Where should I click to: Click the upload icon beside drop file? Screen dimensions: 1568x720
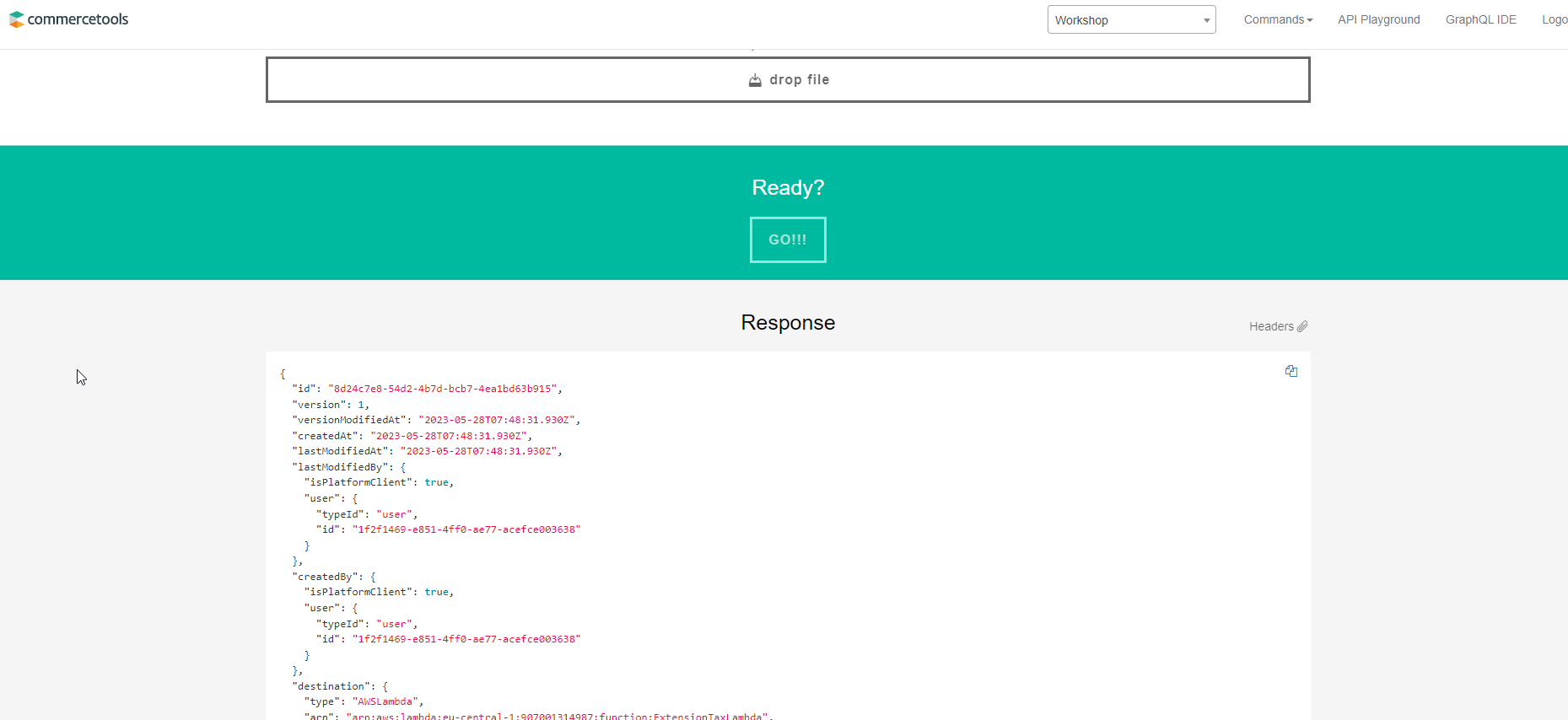pos(755,80)
